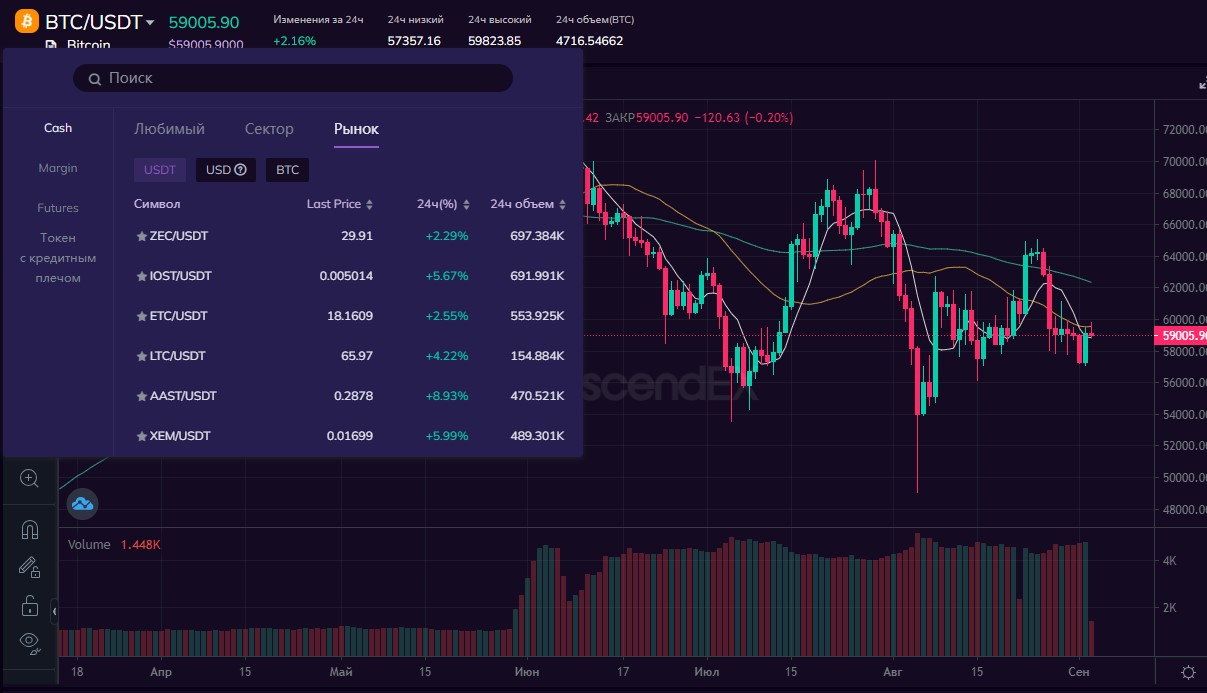Switch to the Сектор tab
Screen dimensions: 1207x693
tap(269, 129)
